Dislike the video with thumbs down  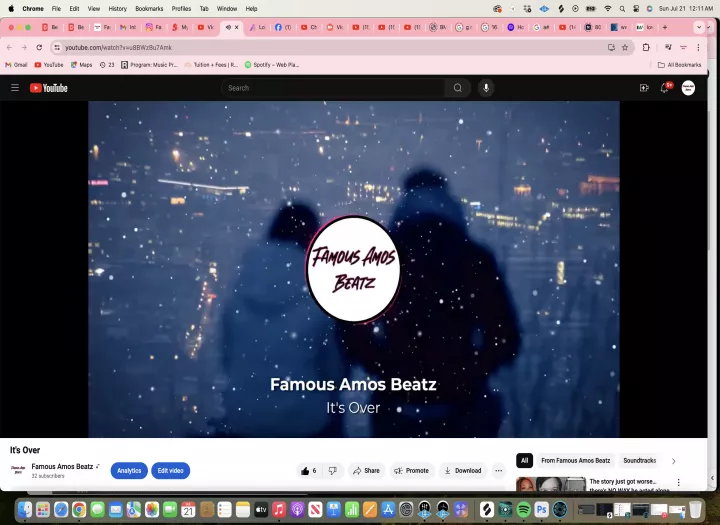point(333,471)
